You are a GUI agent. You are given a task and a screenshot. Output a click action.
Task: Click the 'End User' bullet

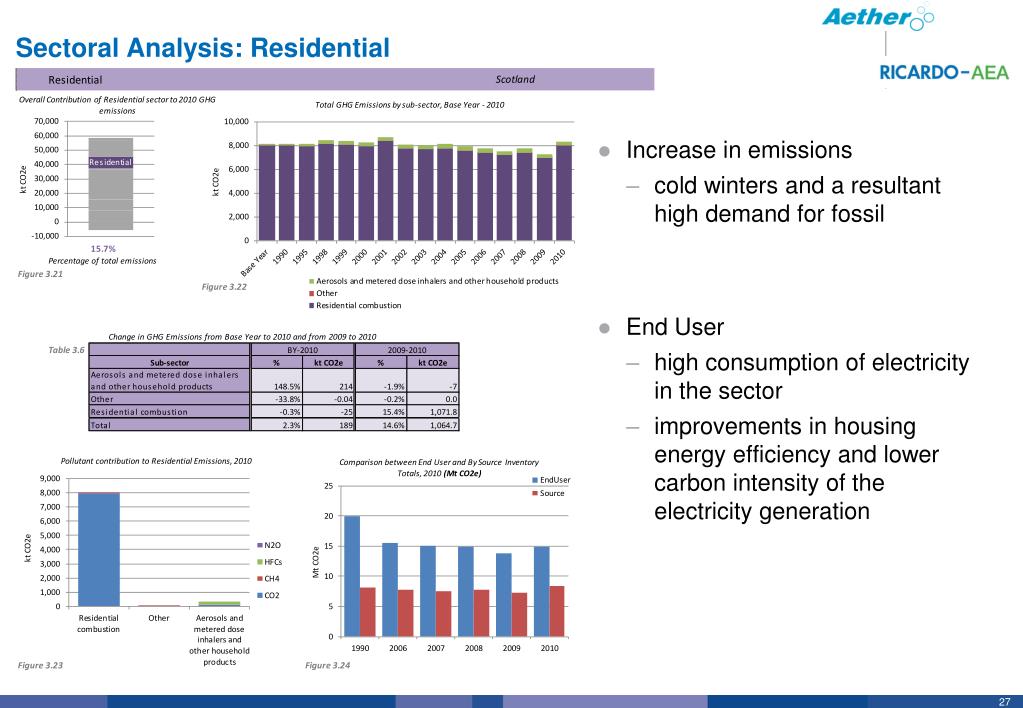click(x=675, y=327)
